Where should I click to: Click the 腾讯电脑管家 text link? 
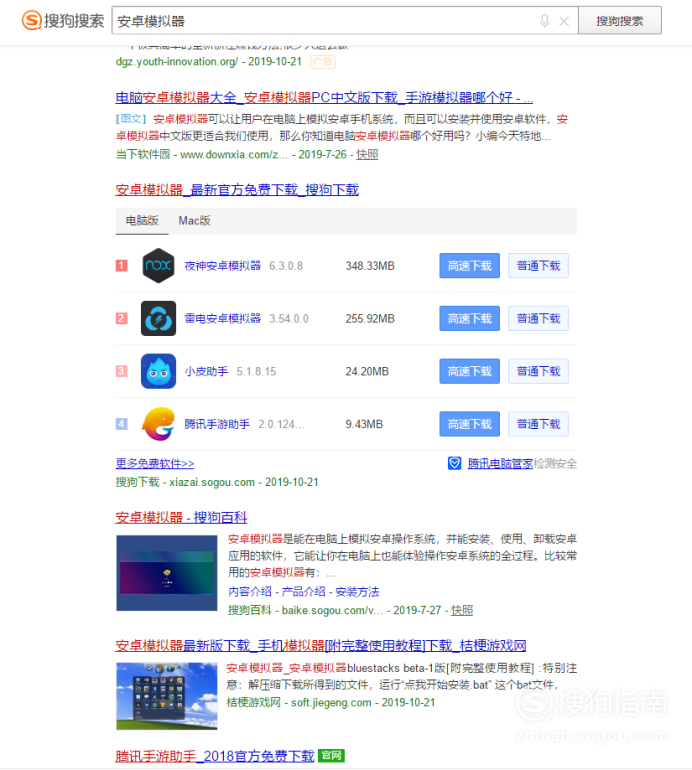tap(500, 463)
